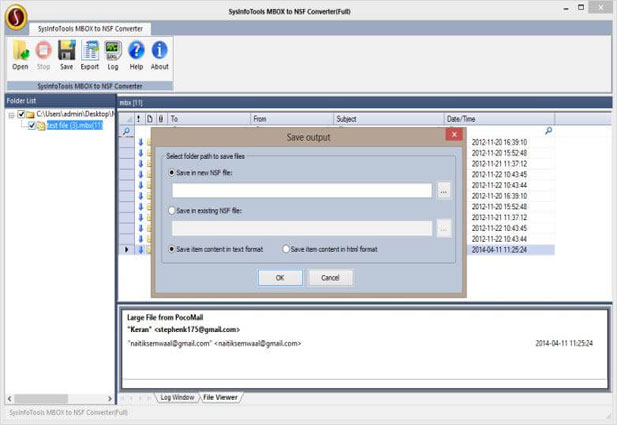Click sender stephenk175@gmail.com in preview
The height and width of the screenshot is (425, 617).
pyautogui.click(x=183, y=329)
